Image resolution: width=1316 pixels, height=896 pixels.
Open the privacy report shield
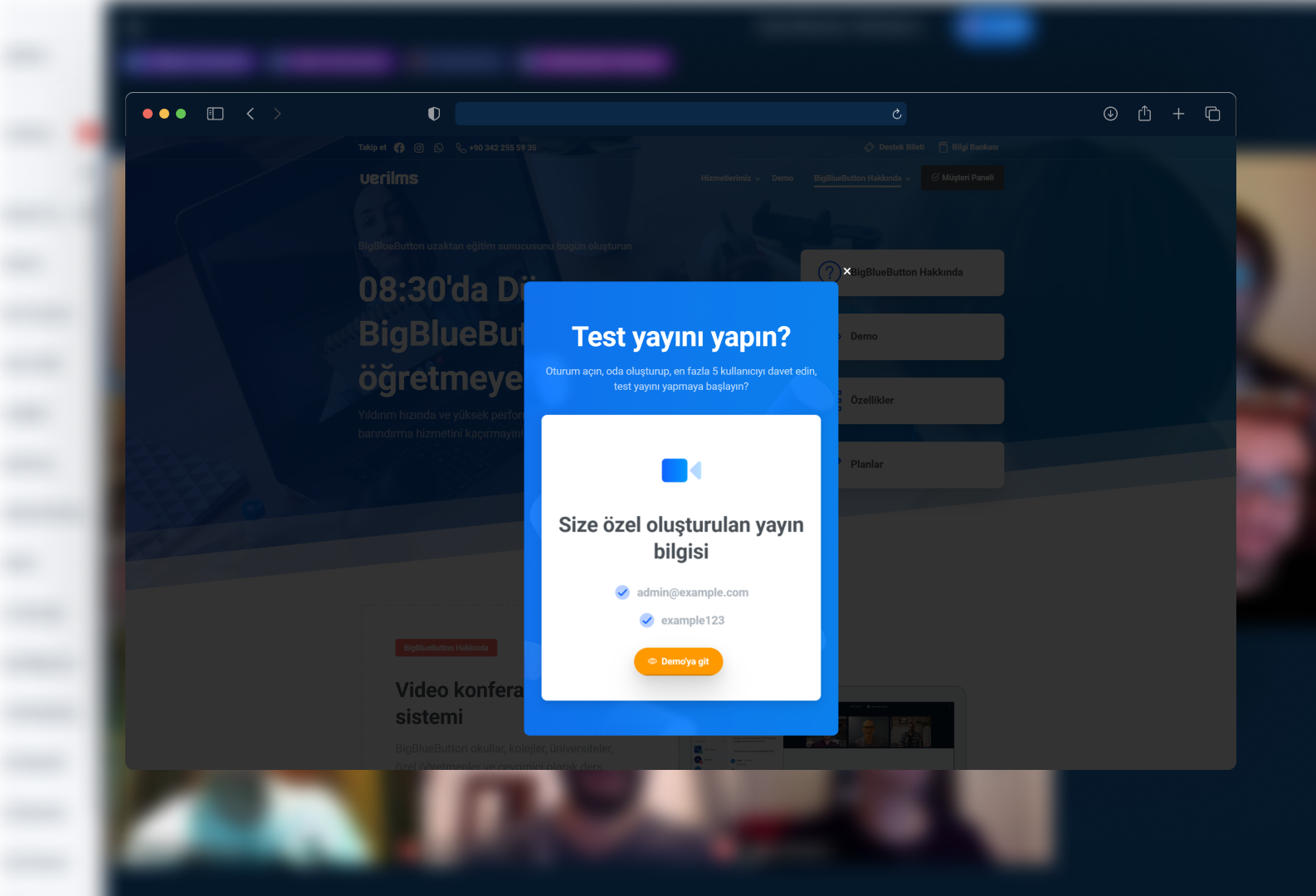point(434,114)
